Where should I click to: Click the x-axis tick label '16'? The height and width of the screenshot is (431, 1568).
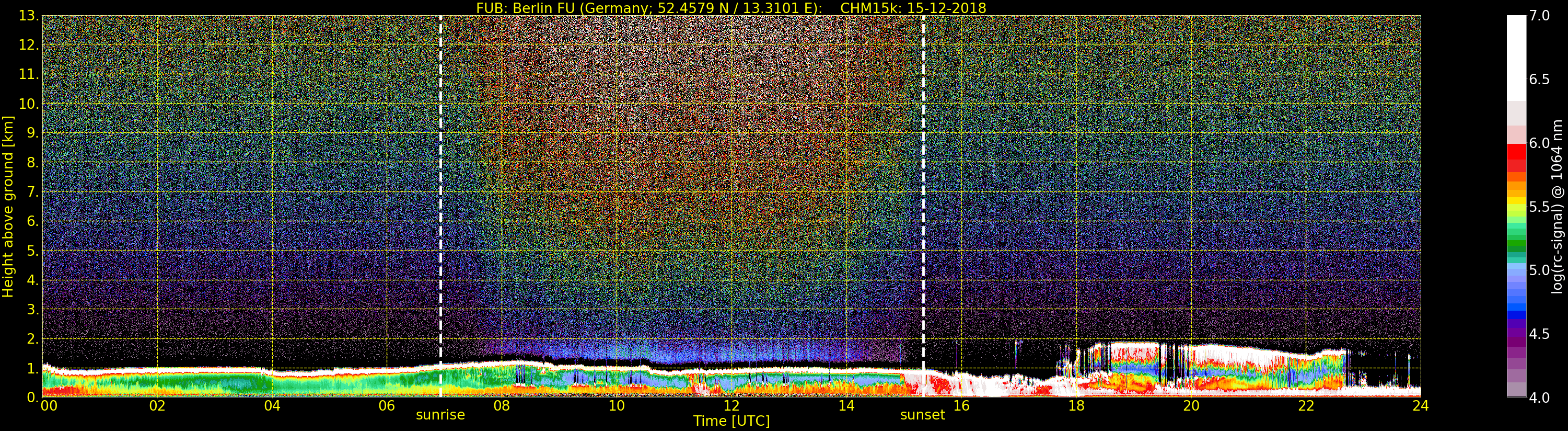(961, 406)
